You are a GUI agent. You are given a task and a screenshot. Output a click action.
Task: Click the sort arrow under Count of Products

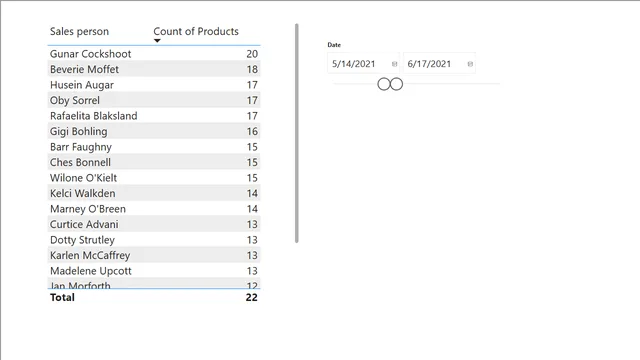tap(157, 40)
